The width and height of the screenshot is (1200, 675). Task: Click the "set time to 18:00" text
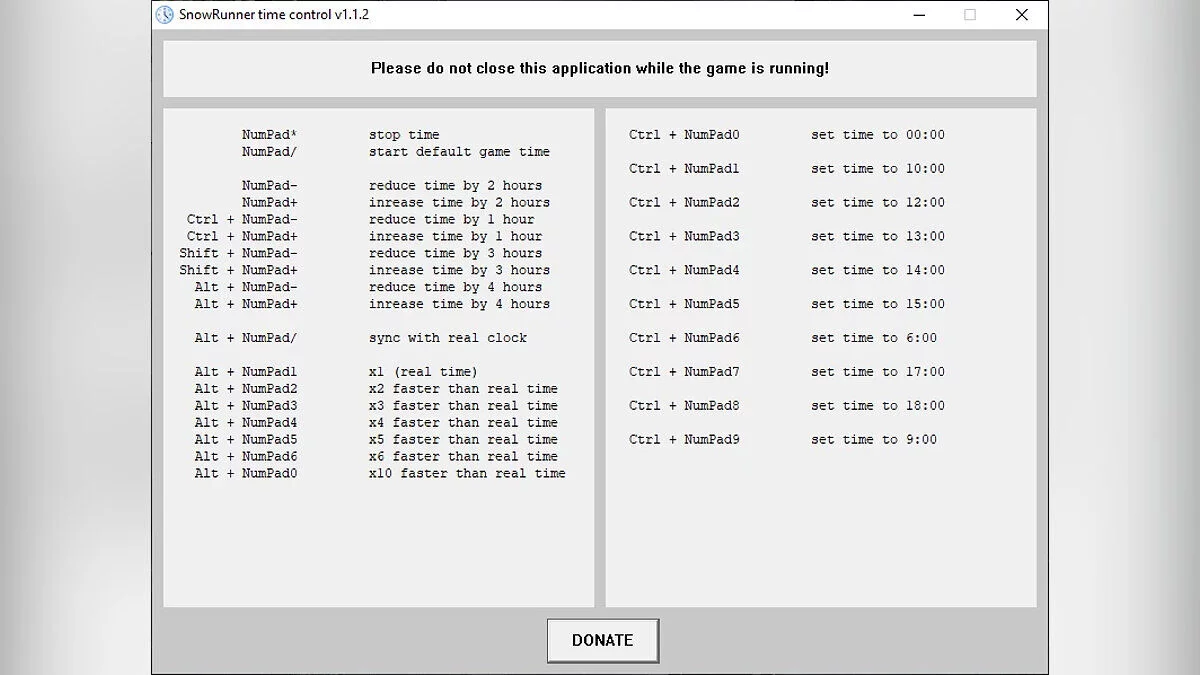point(878,406)
